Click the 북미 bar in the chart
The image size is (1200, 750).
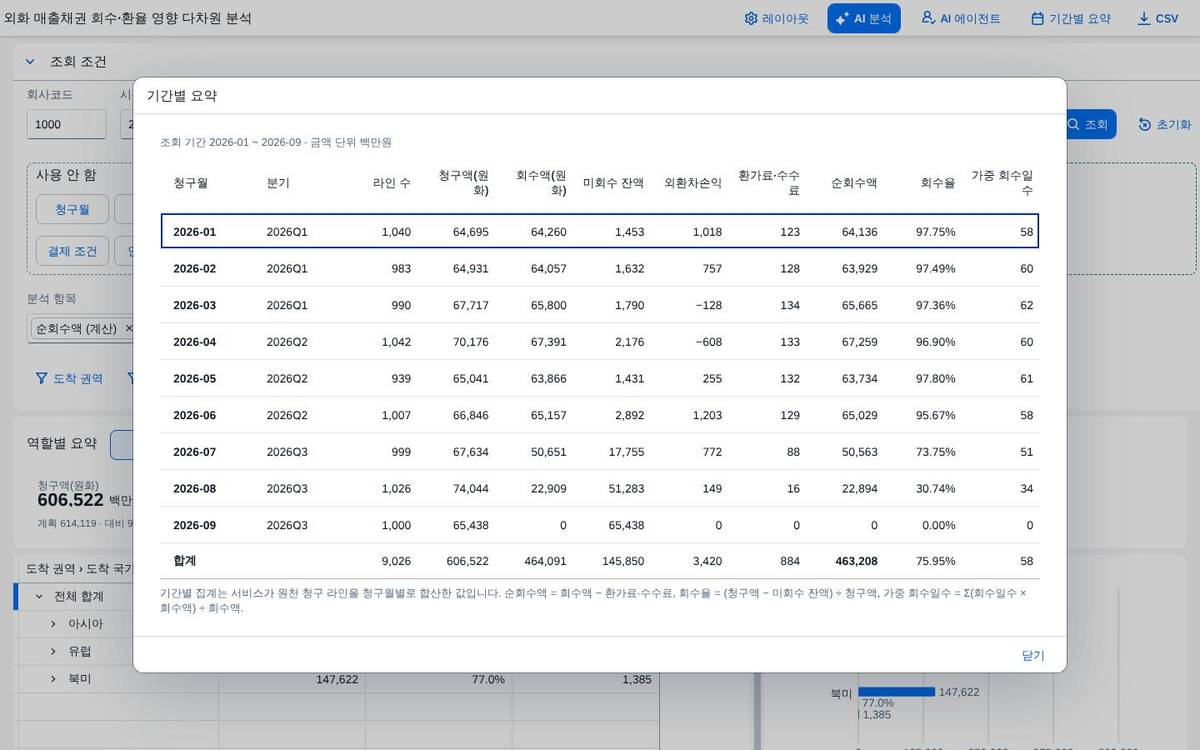coord(896,692)
